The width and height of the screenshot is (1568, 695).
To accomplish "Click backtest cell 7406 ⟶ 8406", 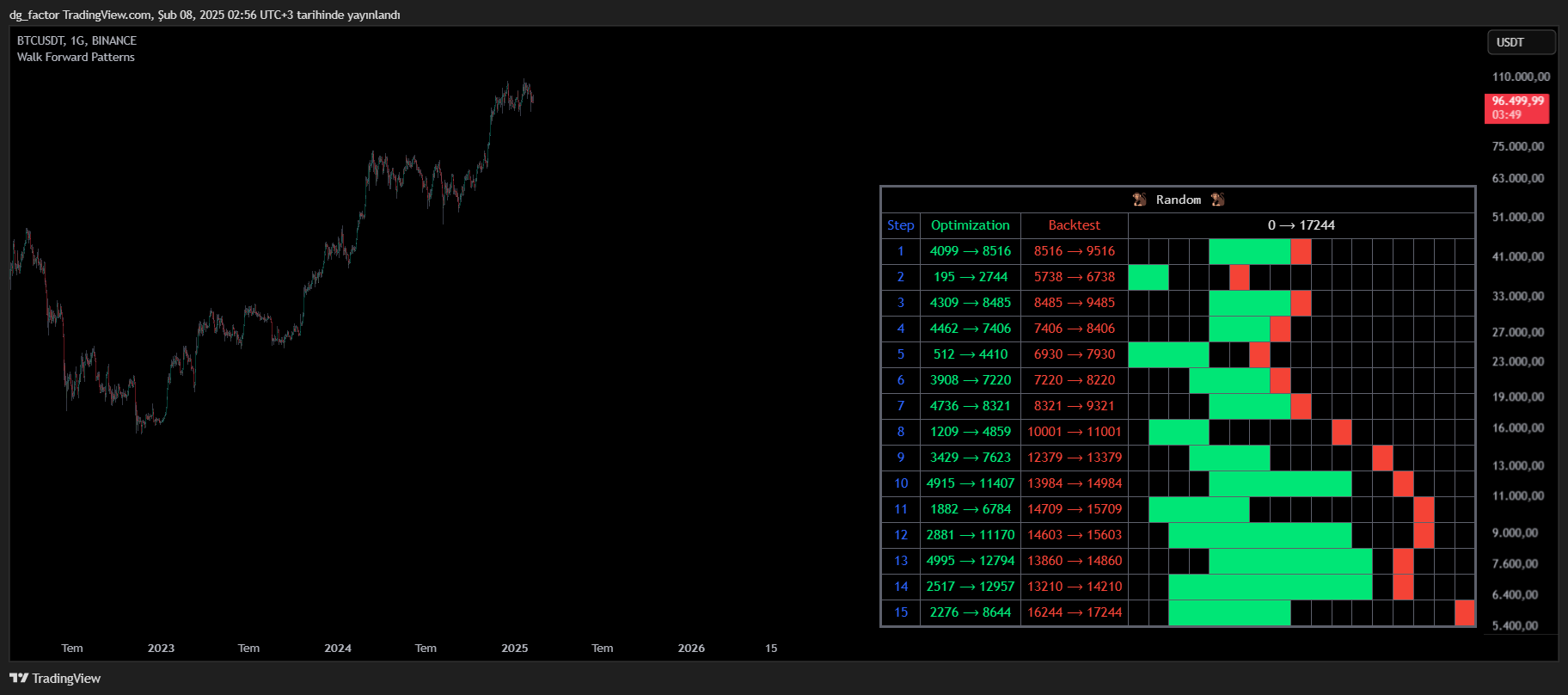I will point(1074,329).
